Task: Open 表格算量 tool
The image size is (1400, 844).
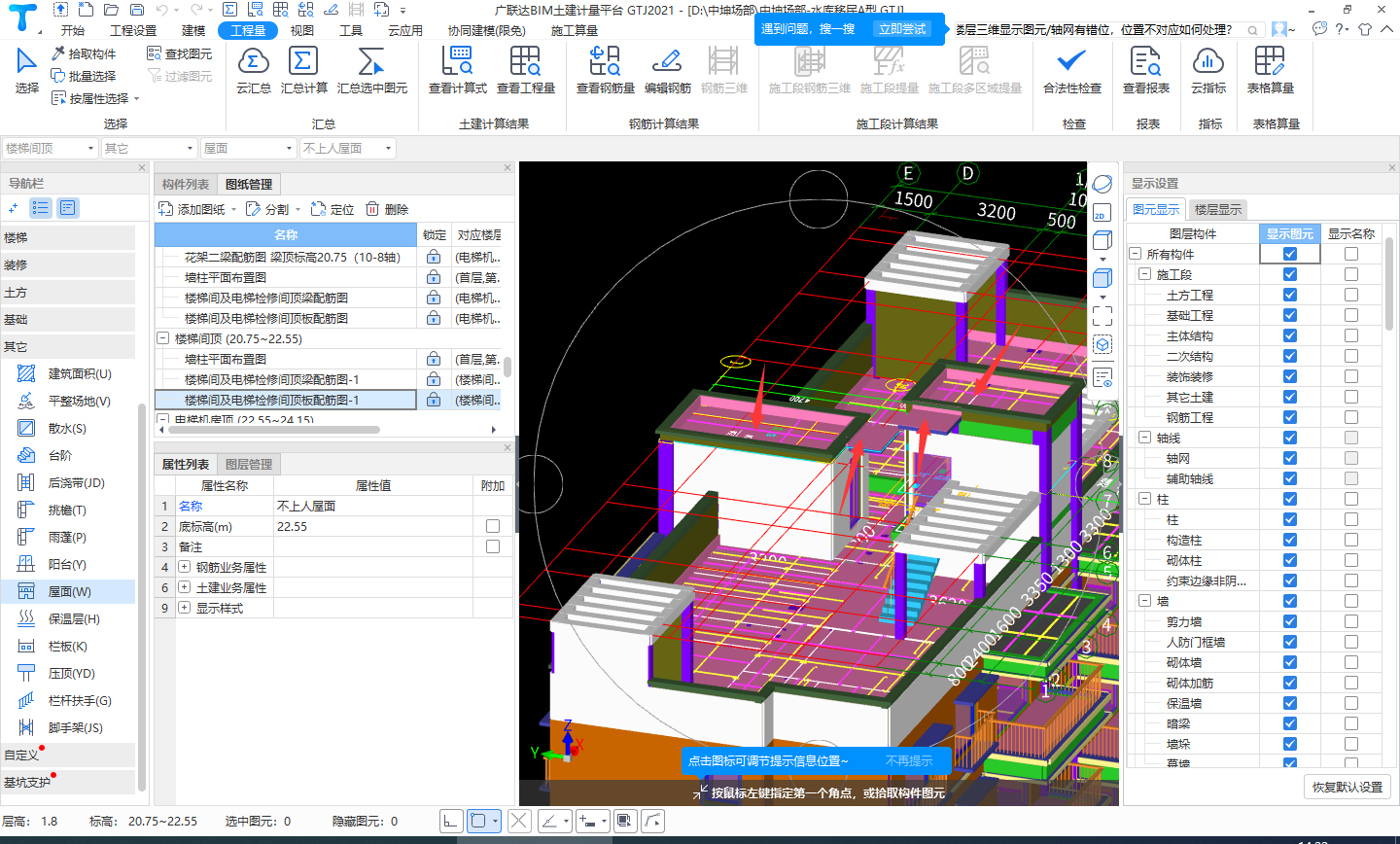Action: tap(1270, 70)
